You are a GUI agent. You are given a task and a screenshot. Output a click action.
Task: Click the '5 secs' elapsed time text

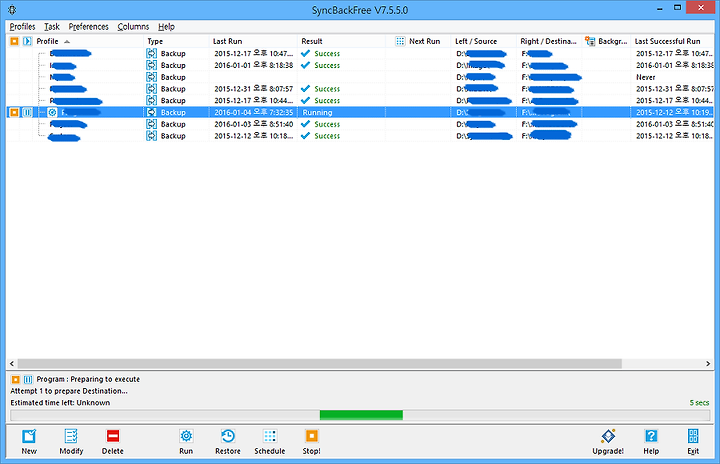(x=699, y=403)
